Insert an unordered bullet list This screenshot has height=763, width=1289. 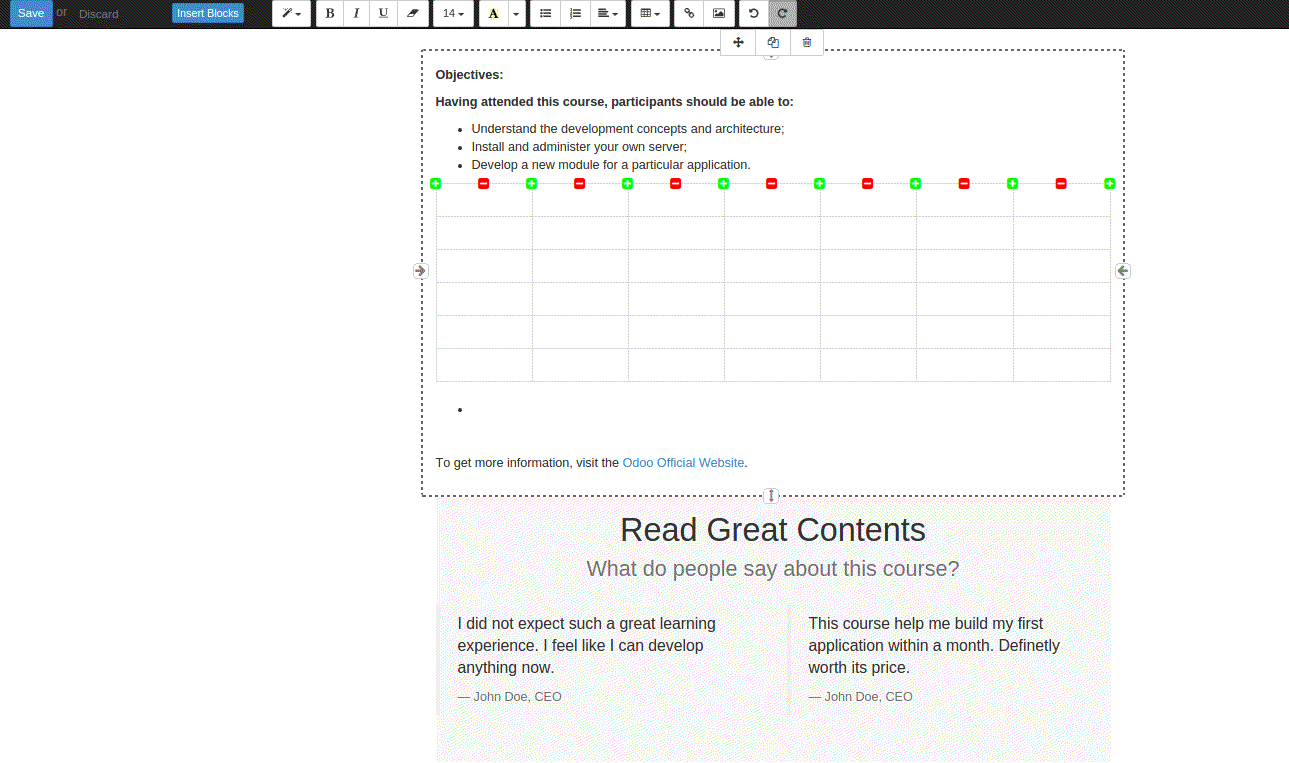point(545,14)
